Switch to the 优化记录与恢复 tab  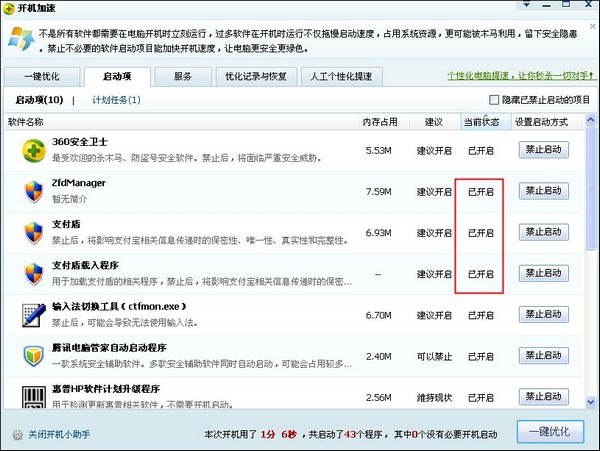[254, 76]
